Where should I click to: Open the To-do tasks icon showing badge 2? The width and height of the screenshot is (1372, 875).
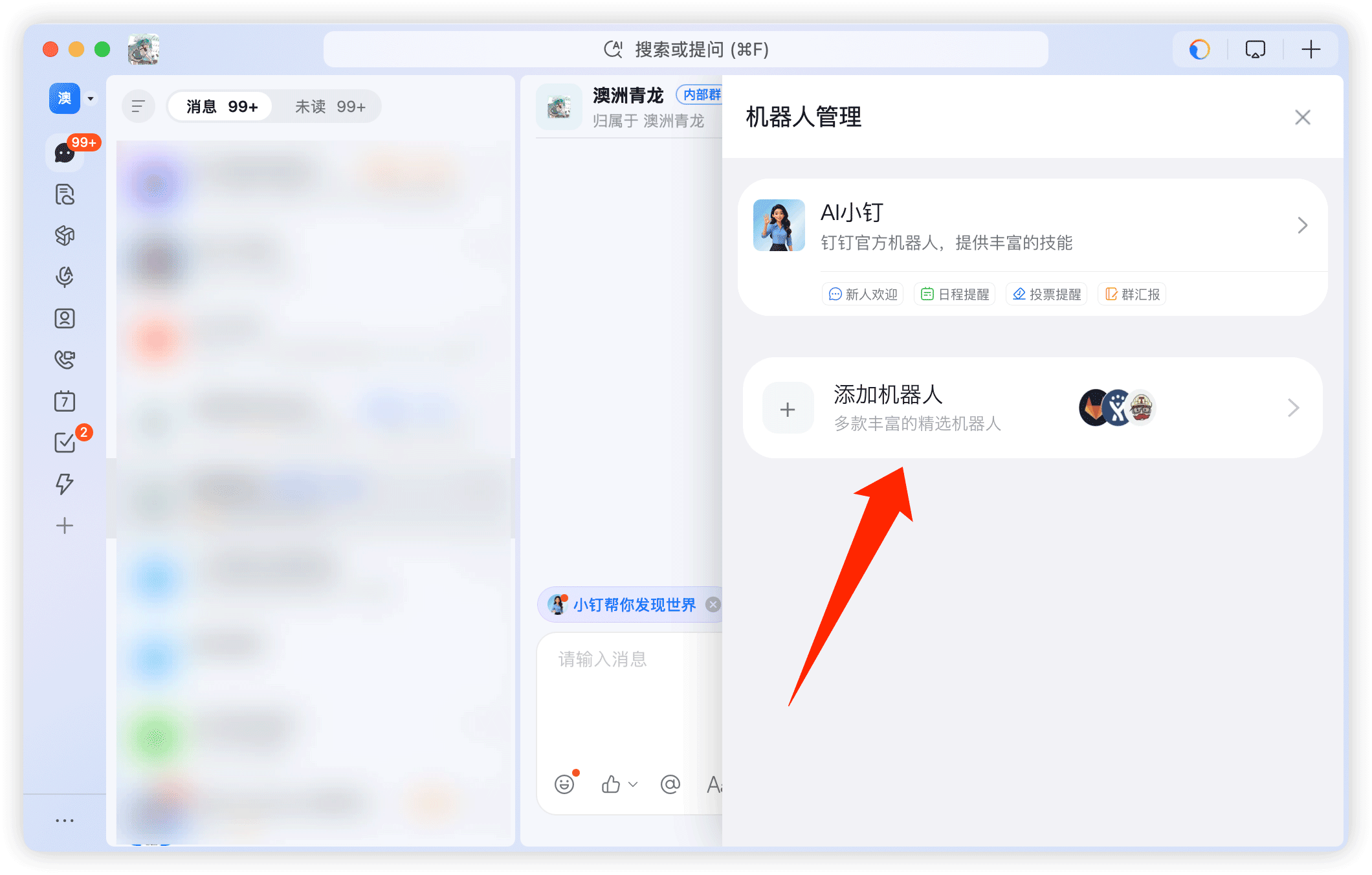tap(65, 441)
